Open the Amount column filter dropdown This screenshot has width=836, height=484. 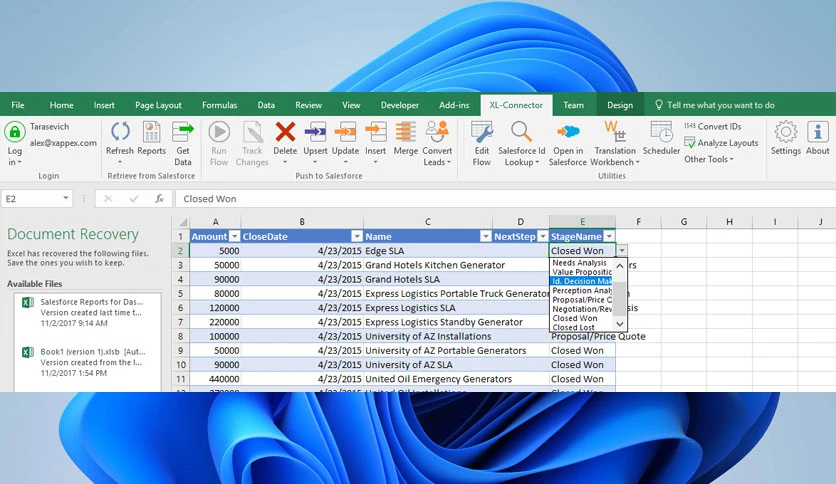(234, 237)
